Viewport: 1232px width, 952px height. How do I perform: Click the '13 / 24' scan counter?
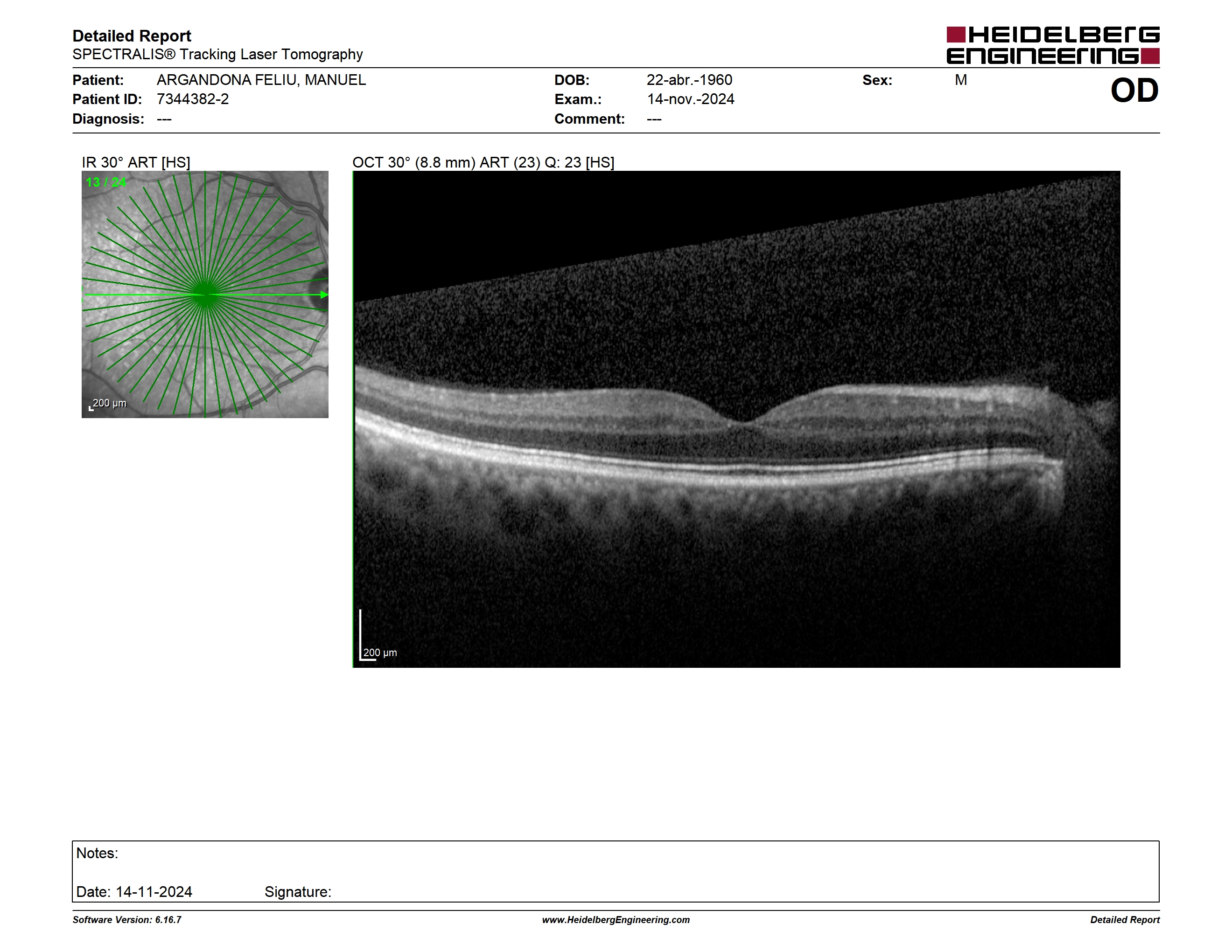106,182
